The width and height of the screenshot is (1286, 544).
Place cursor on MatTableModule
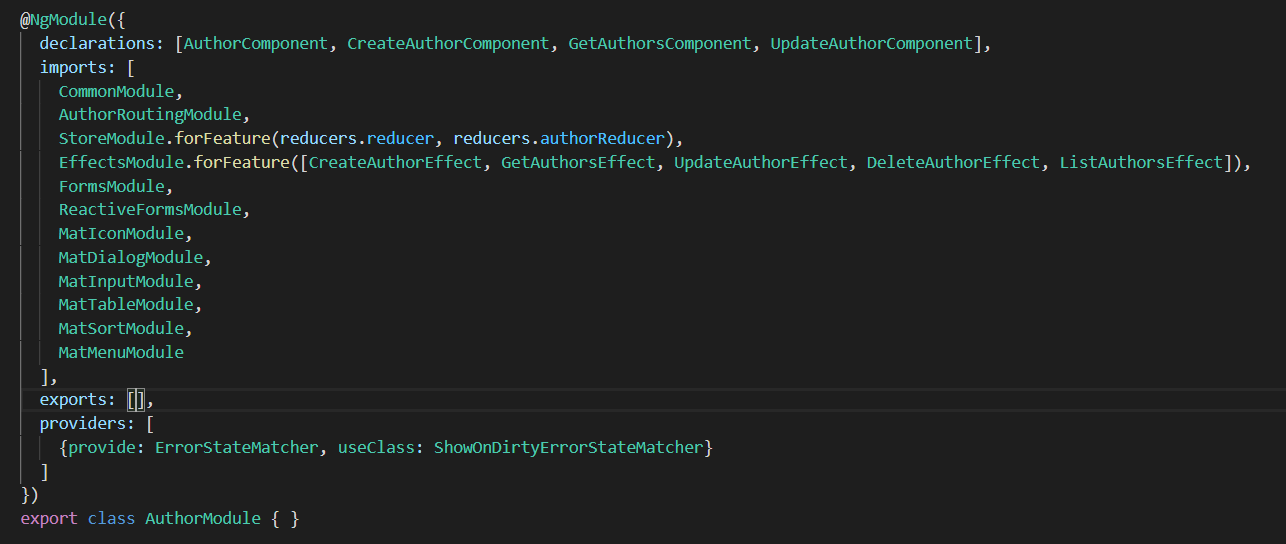point(126,304)
